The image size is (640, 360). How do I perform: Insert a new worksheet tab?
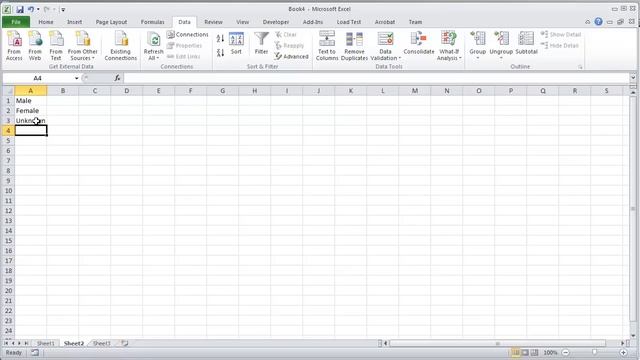point(124,343)
